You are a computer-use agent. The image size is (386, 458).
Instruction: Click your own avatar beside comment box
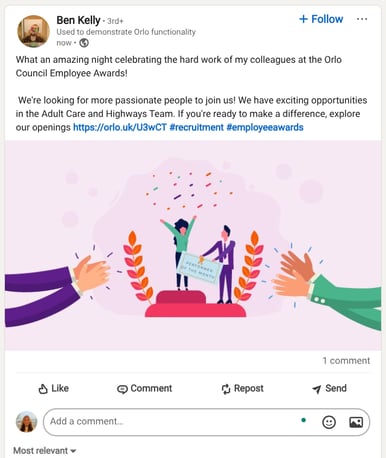tap(26, 422)
